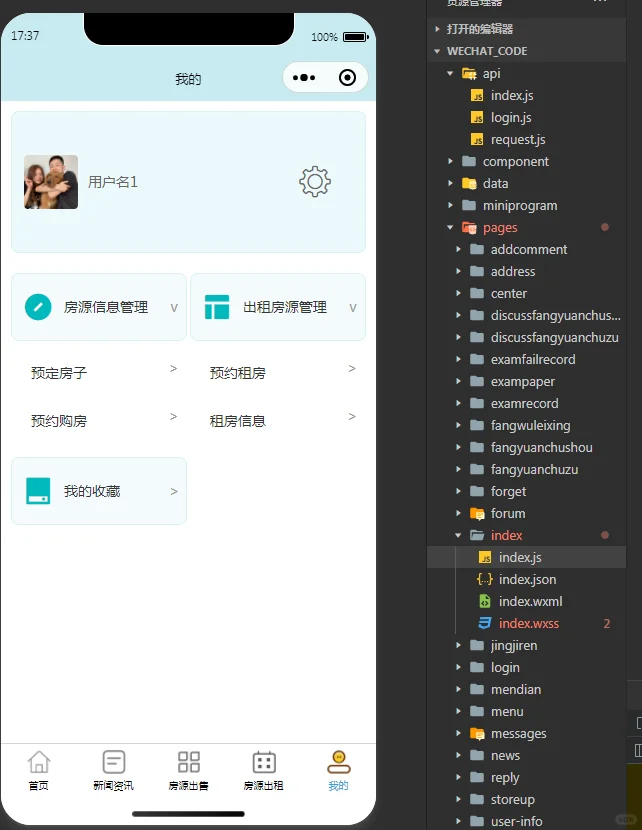The width and height of the screenshot is (642, 830).
Task: Open index.wxss file
Action: click(526, 624)
